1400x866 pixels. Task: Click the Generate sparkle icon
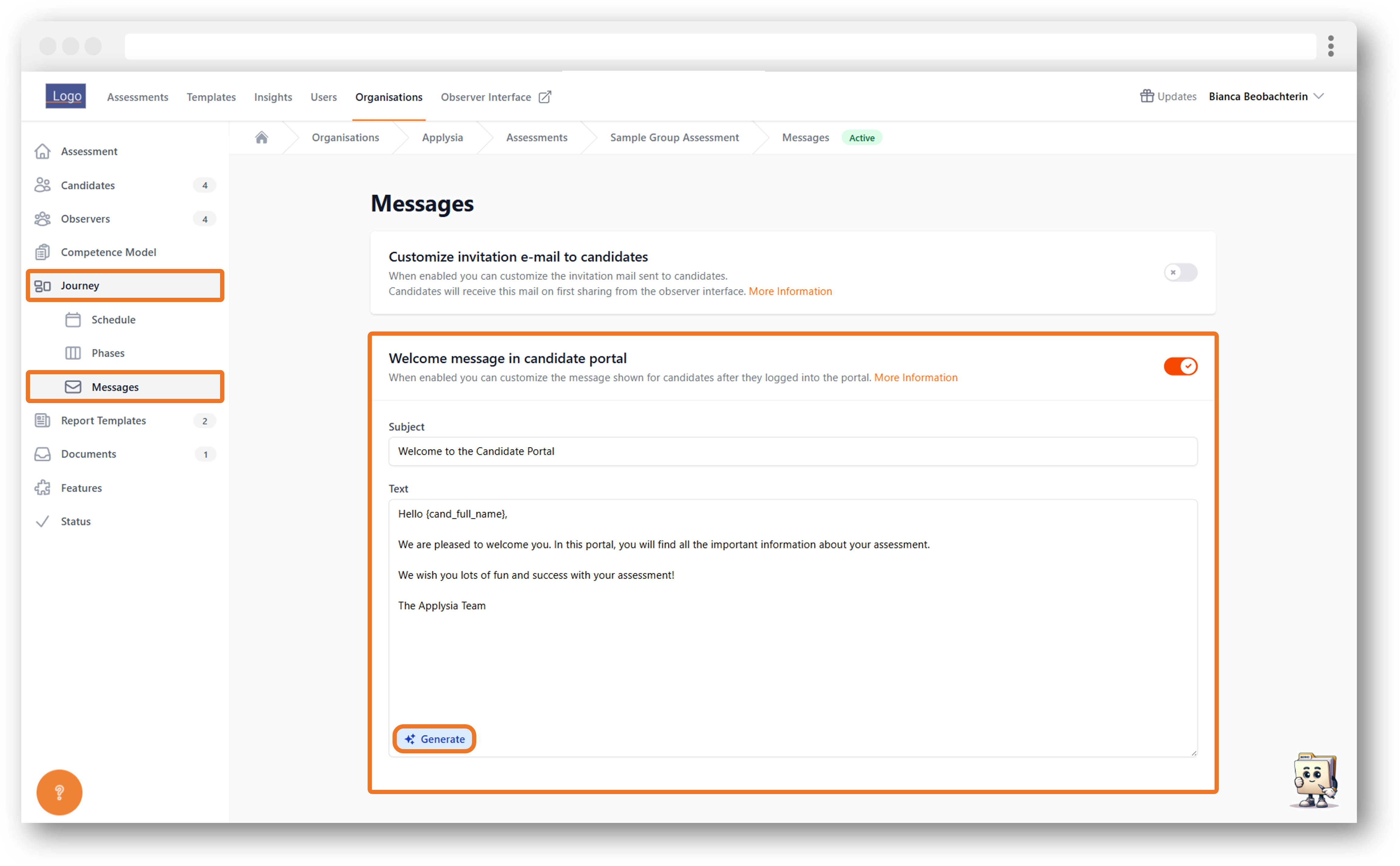point(410,739)
